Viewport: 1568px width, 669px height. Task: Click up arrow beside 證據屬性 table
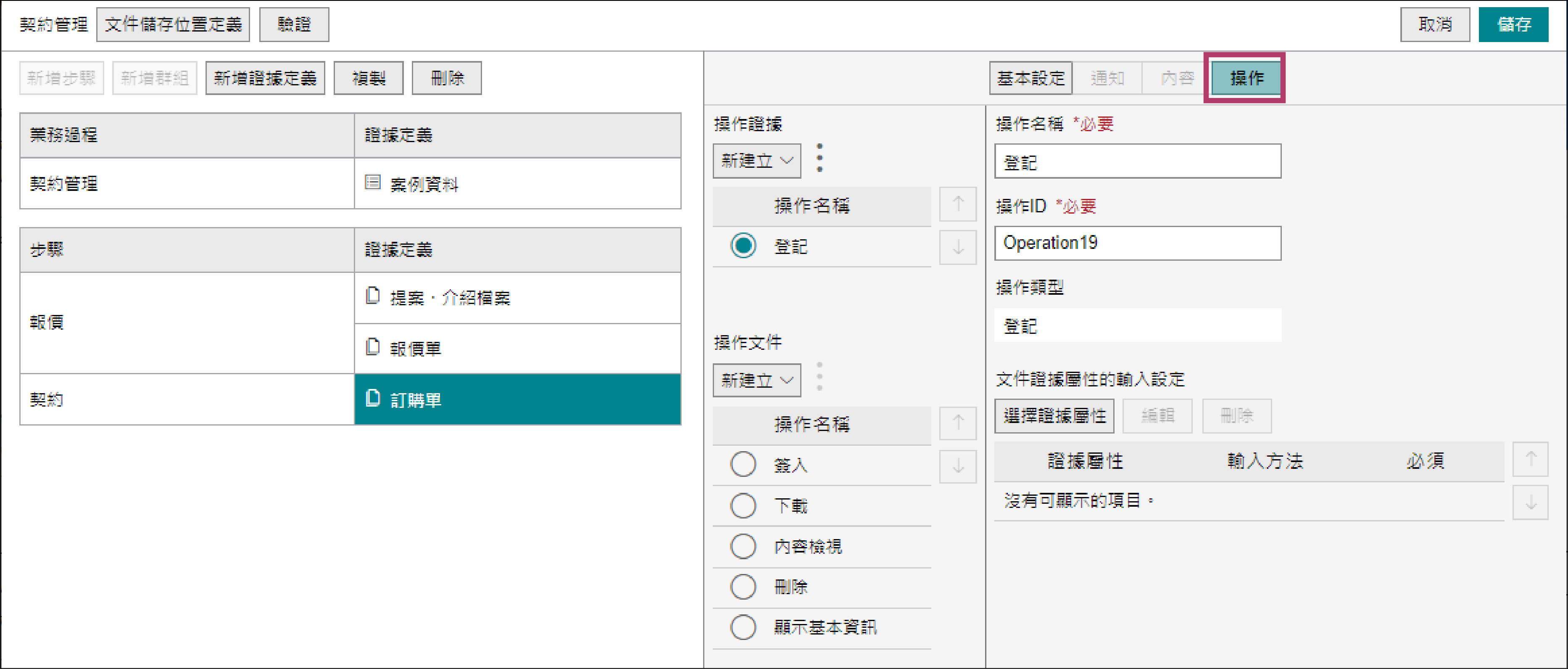[1530, 460]
